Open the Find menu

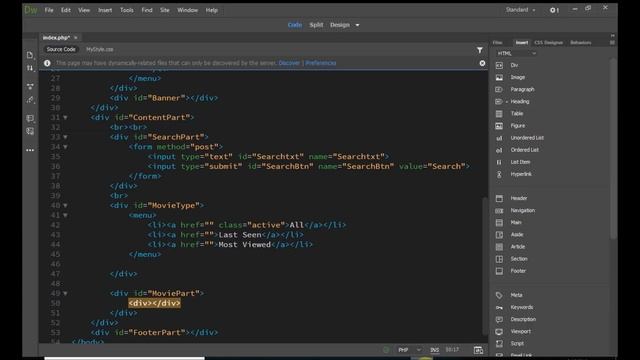click(x=147, y=10)
